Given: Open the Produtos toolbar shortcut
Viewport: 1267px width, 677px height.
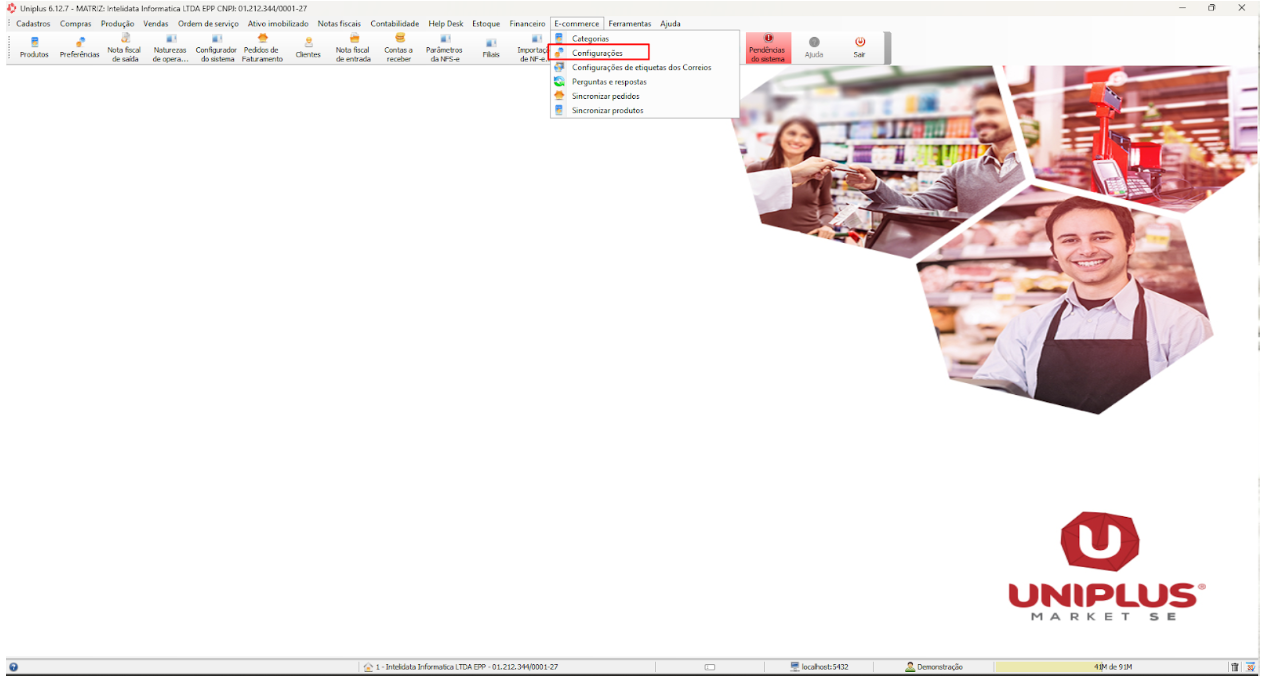Looking at the screenshot, I should point(34,47).
